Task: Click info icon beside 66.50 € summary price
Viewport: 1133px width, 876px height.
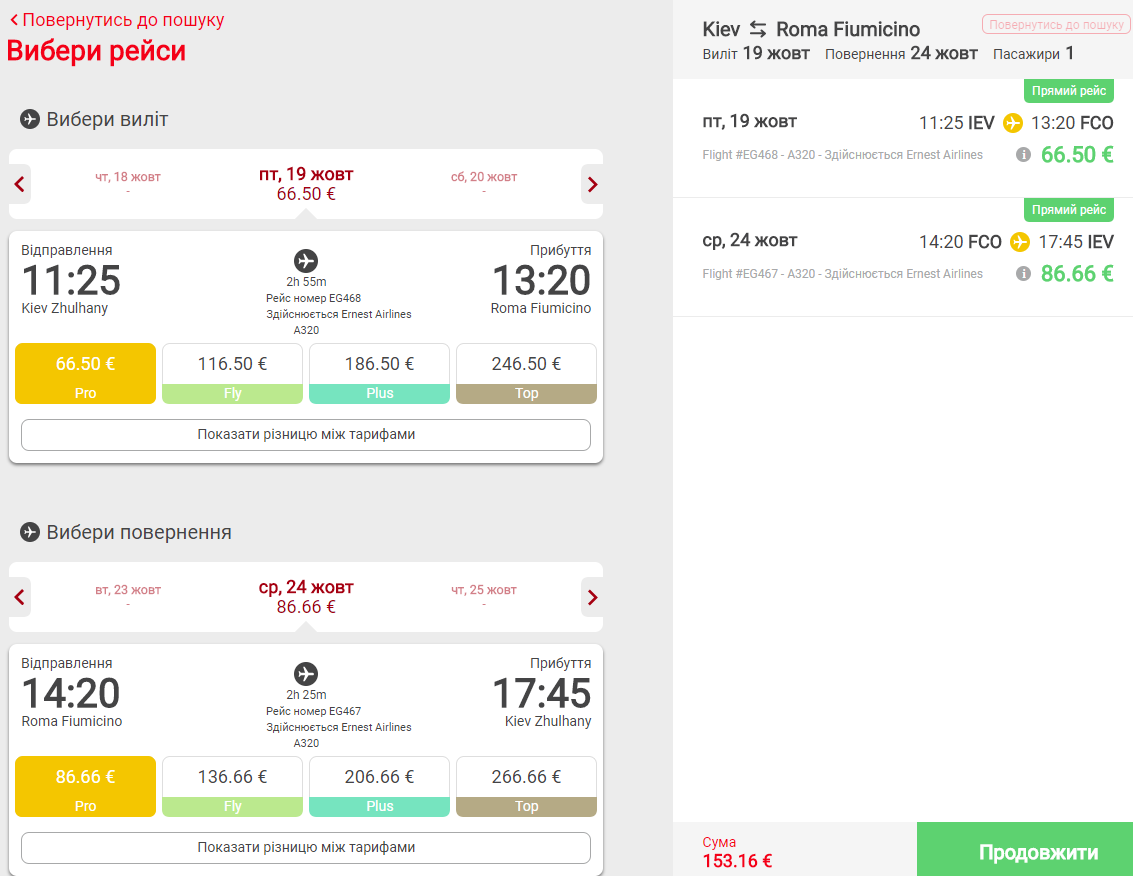Action: (x=1023, y=154)
